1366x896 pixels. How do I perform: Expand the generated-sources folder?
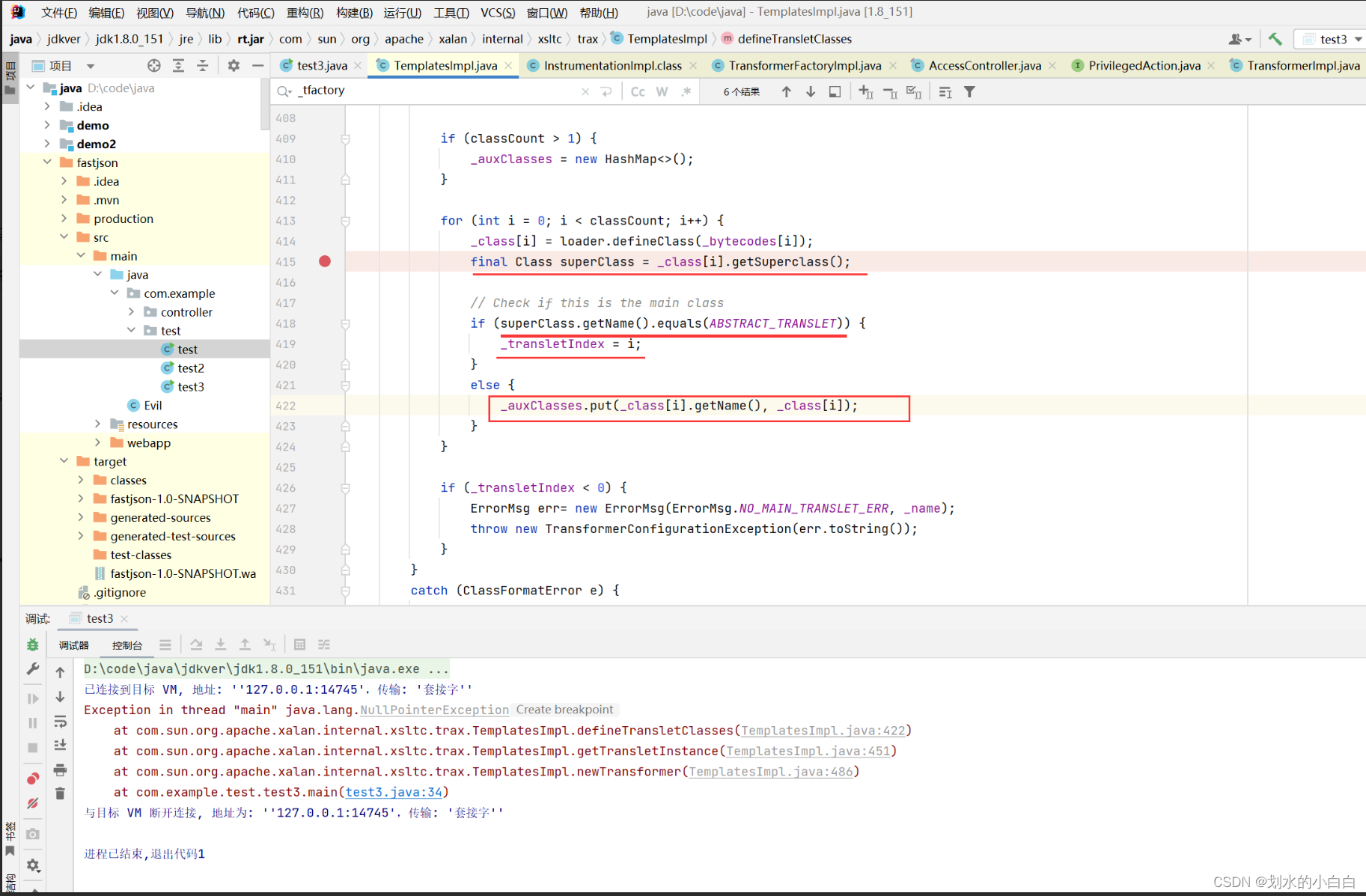coord(81,517)
